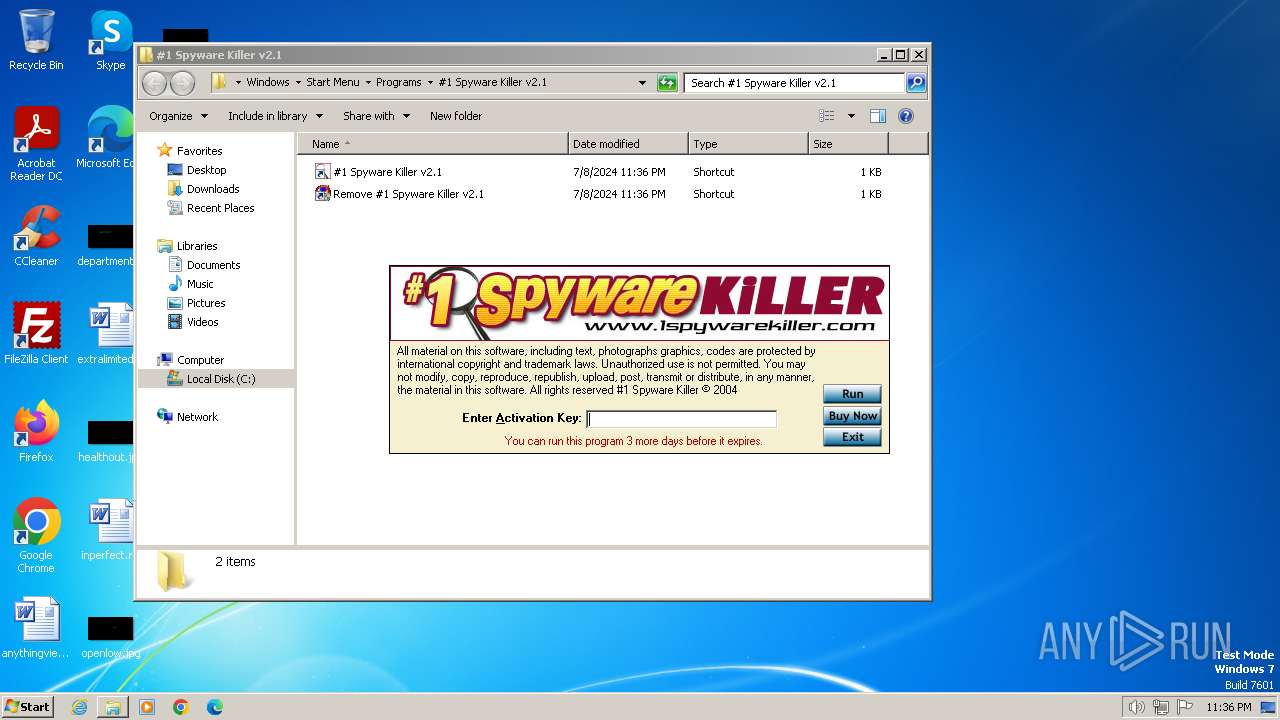Click the Exit button in Spyware Killer dialog

click(x=852, y=437)
